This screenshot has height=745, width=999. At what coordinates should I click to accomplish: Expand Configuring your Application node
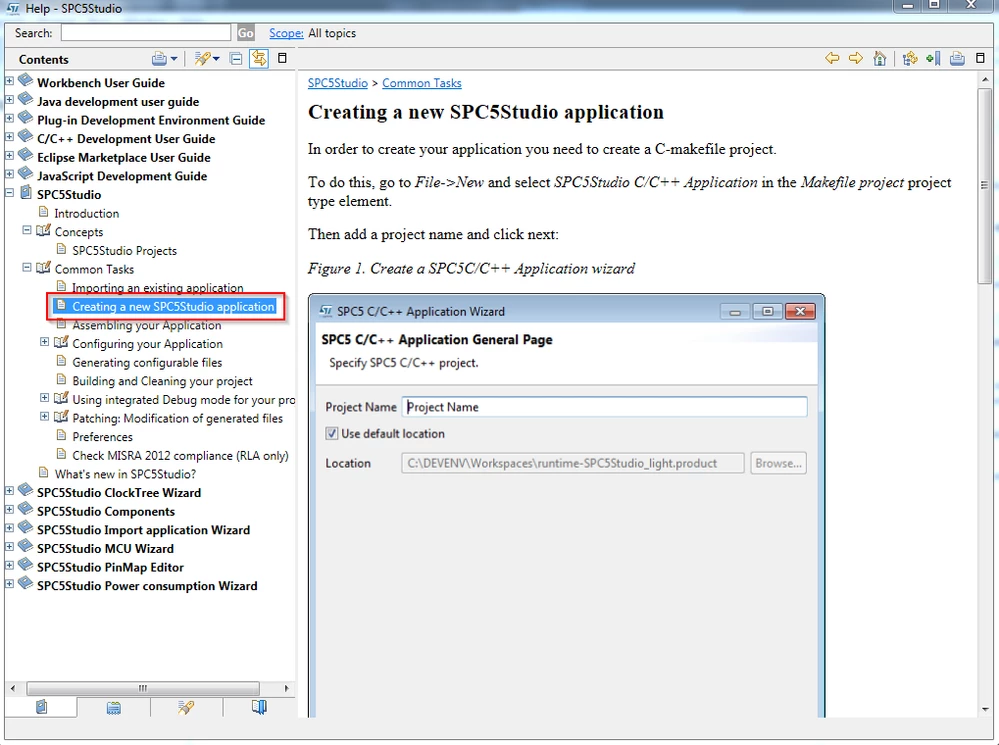pyautogui.click(x=45, y=342)
